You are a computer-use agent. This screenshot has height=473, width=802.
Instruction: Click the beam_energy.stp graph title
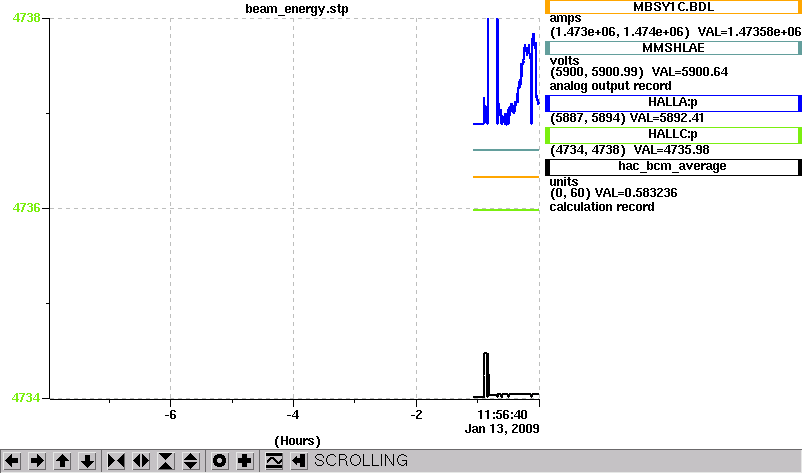[297, 9]
